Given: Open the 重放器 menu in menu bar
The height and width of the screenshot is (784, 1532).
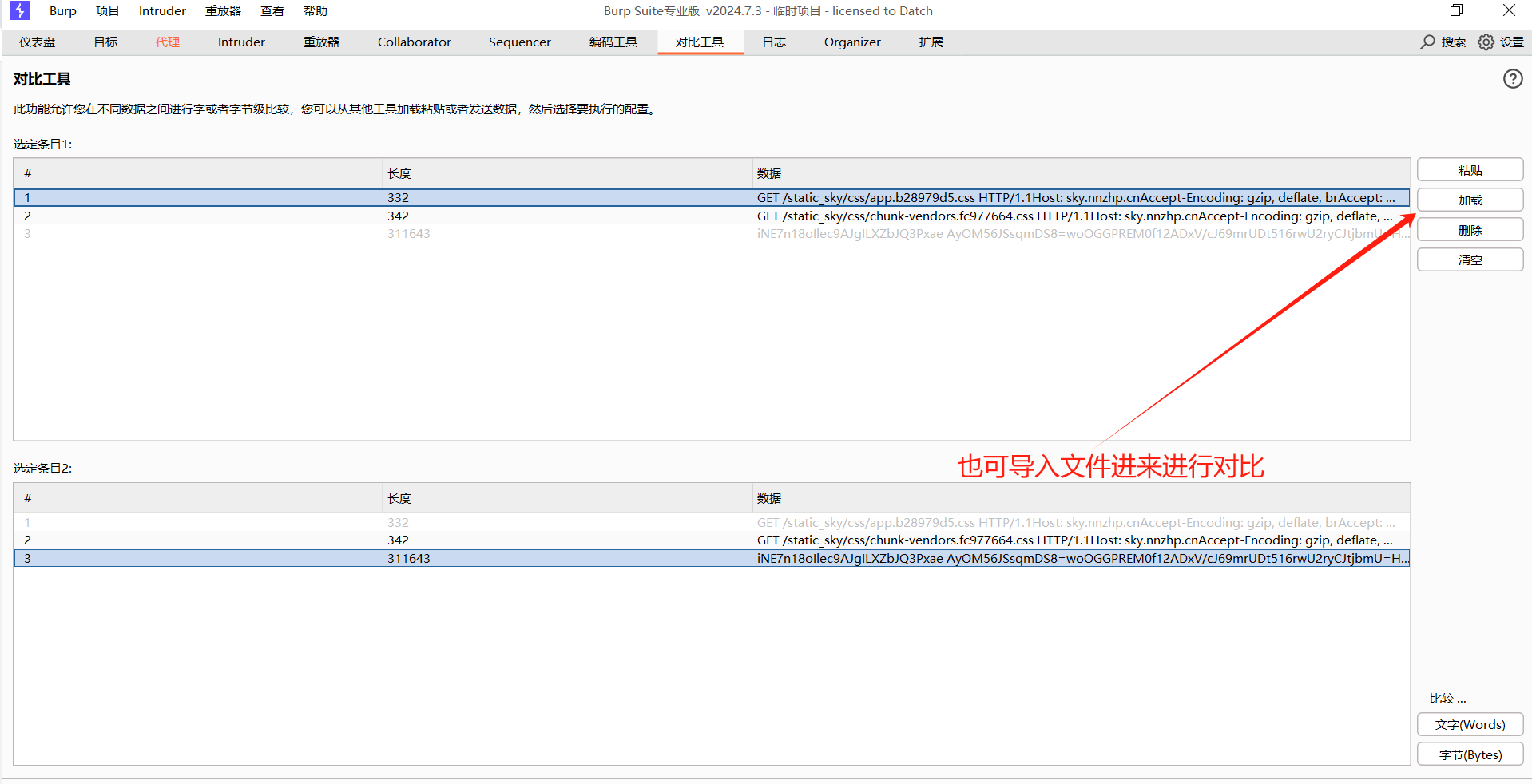Looking at the screenshot, I should coord(223,11).
